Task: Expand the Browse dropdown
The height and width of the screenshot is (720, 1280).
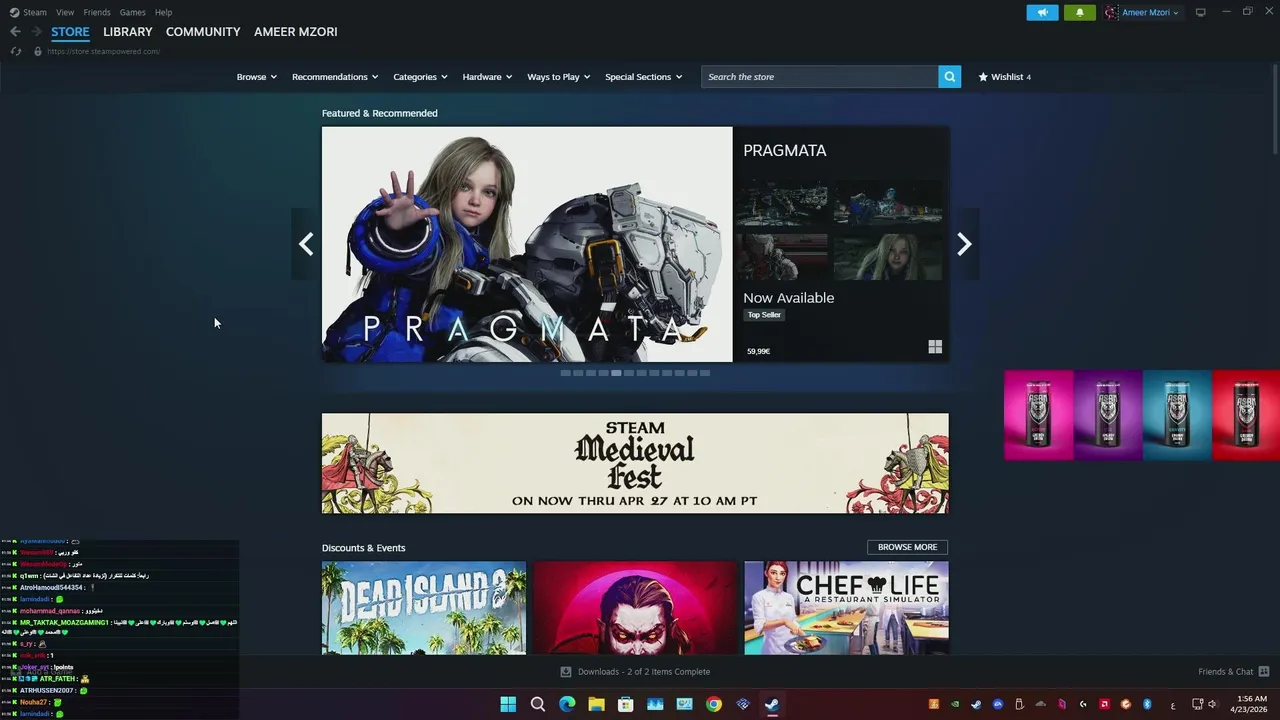Action: pyautogui.click(x=257, y=77)
